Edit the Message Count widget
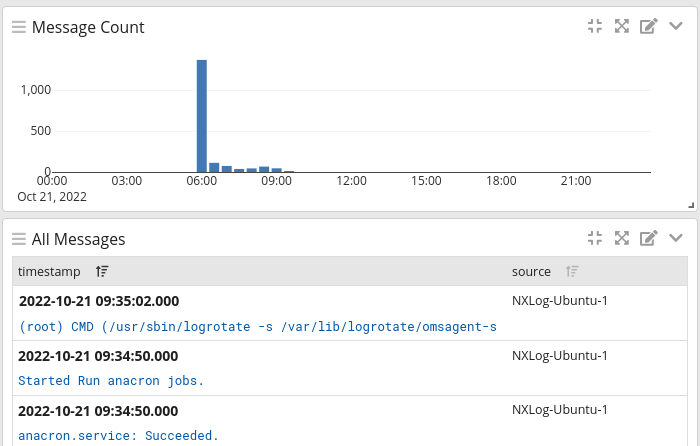This screenshot has width=700, height=446. pyautogui.click(x=648, y=26)
